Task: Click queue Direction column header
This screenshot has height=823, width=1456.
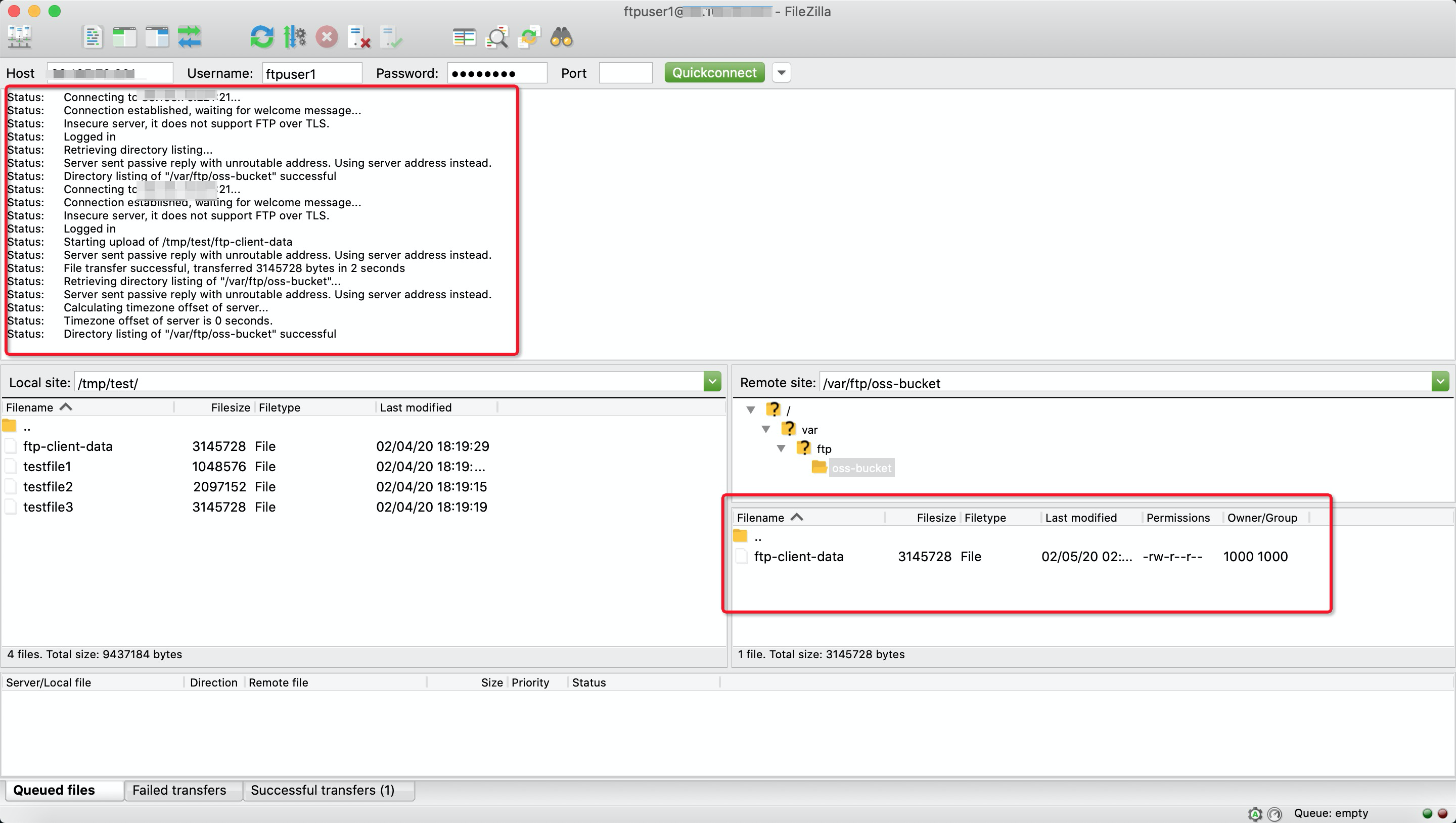Action: [x=214, y=682]
